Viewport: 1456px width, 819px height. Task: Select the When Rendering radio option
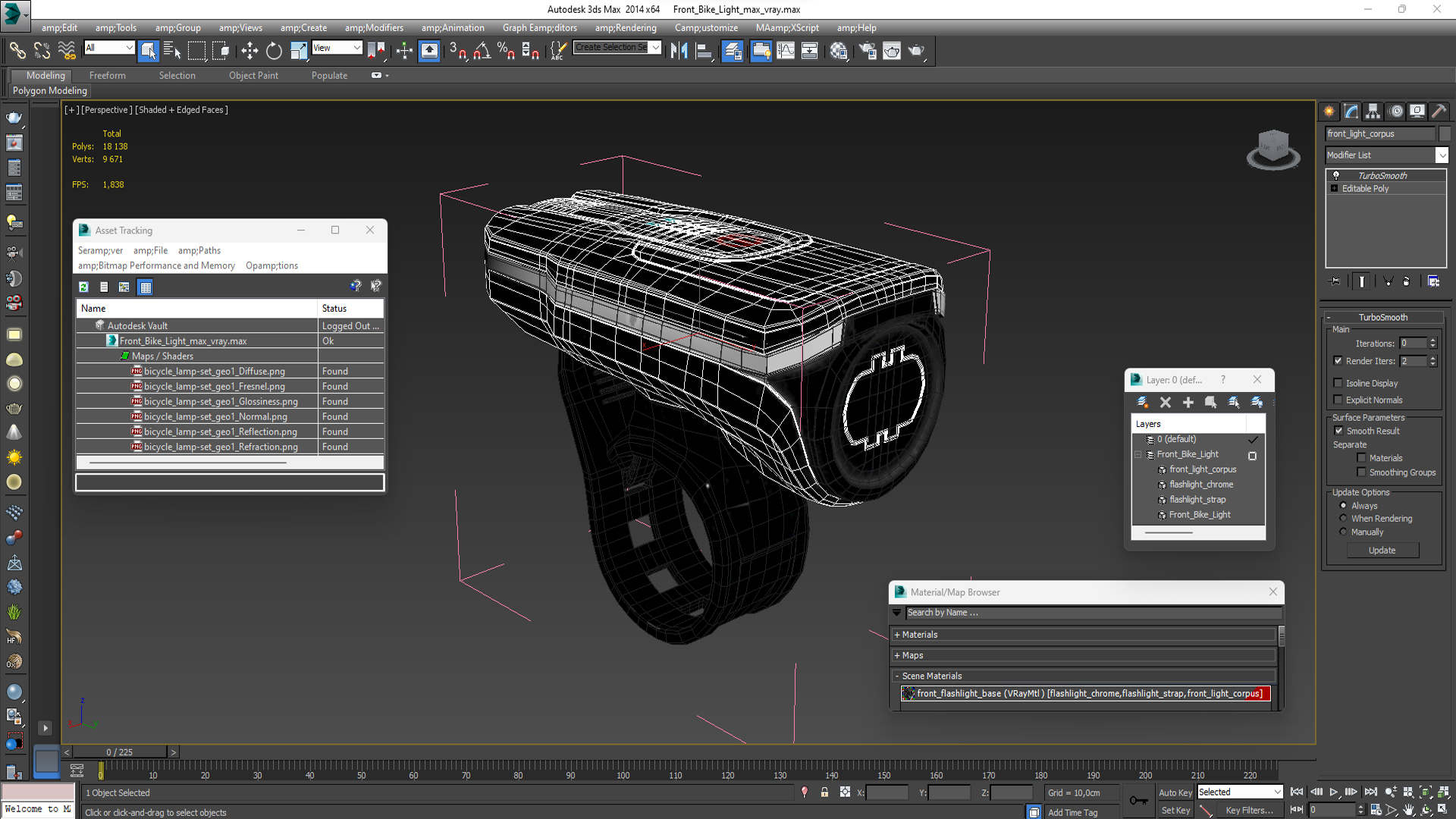pyautogui.click(x=1344, y=519)
